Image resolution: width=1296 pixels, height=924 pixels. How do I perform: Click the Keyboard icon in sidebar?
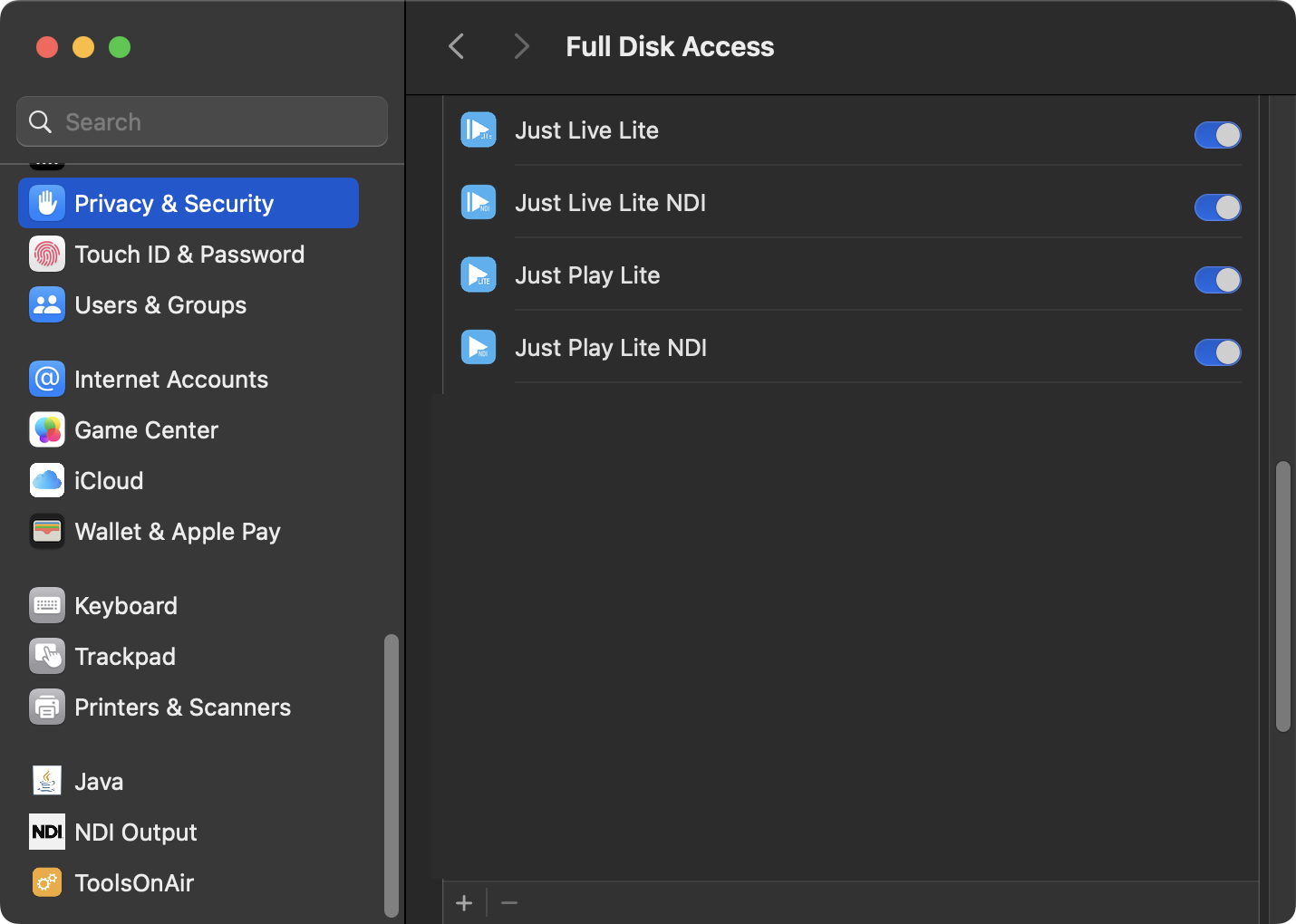pyautogui.click(x=47, y=605)
